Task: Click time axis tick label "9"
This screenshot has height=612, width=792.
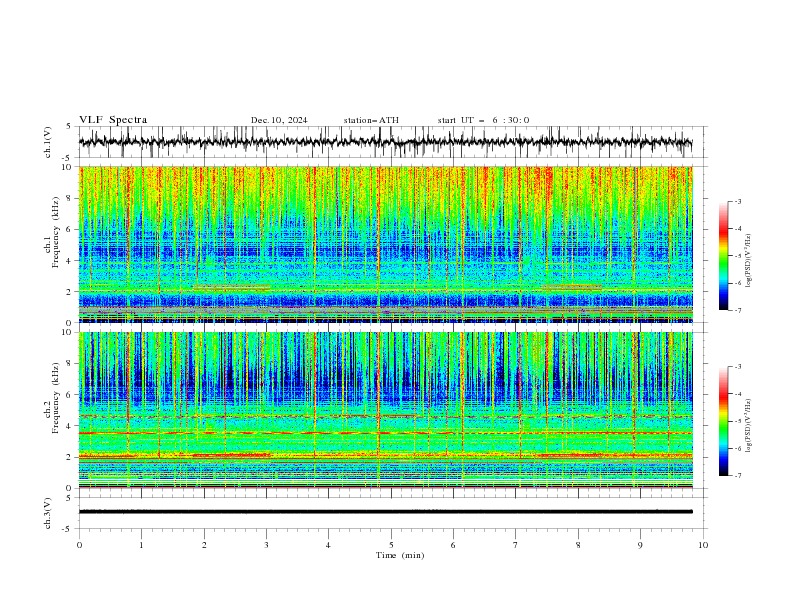Action: tap(640, 545)
